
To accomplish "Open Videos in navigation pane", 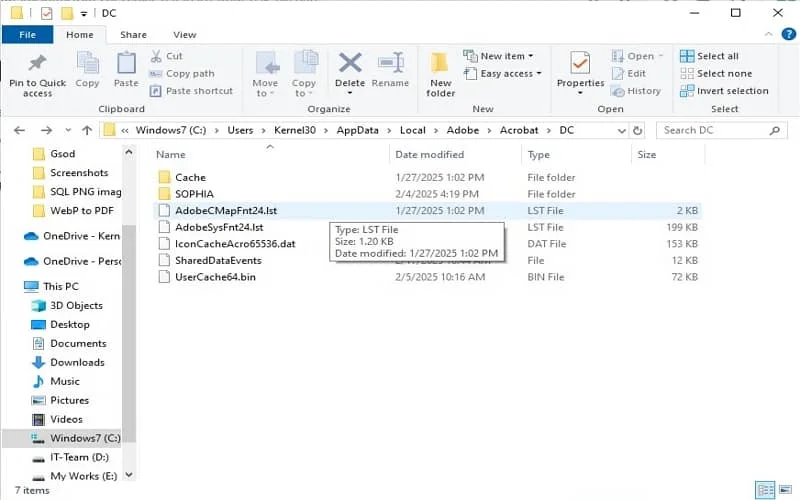I will coord(57,419).
